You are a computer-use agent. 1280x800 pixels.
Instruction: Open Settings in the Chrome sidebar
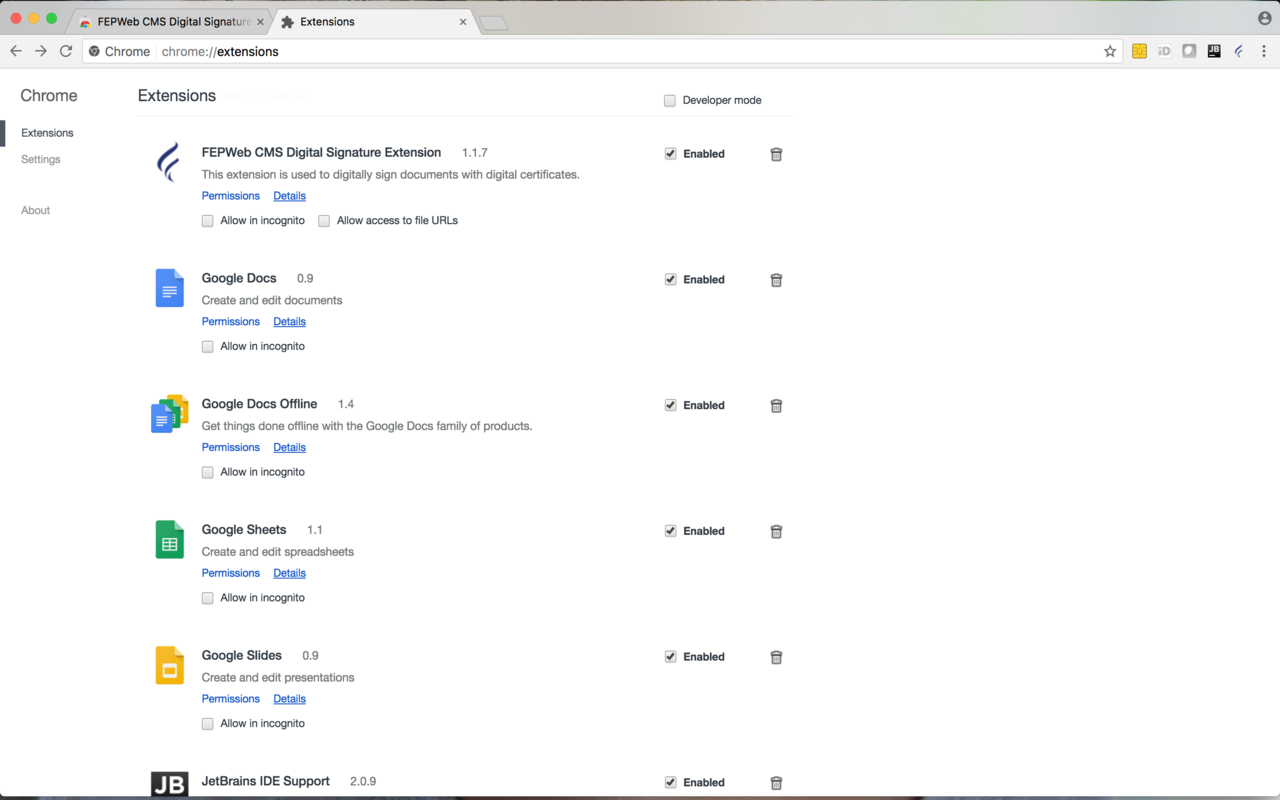click(41, 160)
